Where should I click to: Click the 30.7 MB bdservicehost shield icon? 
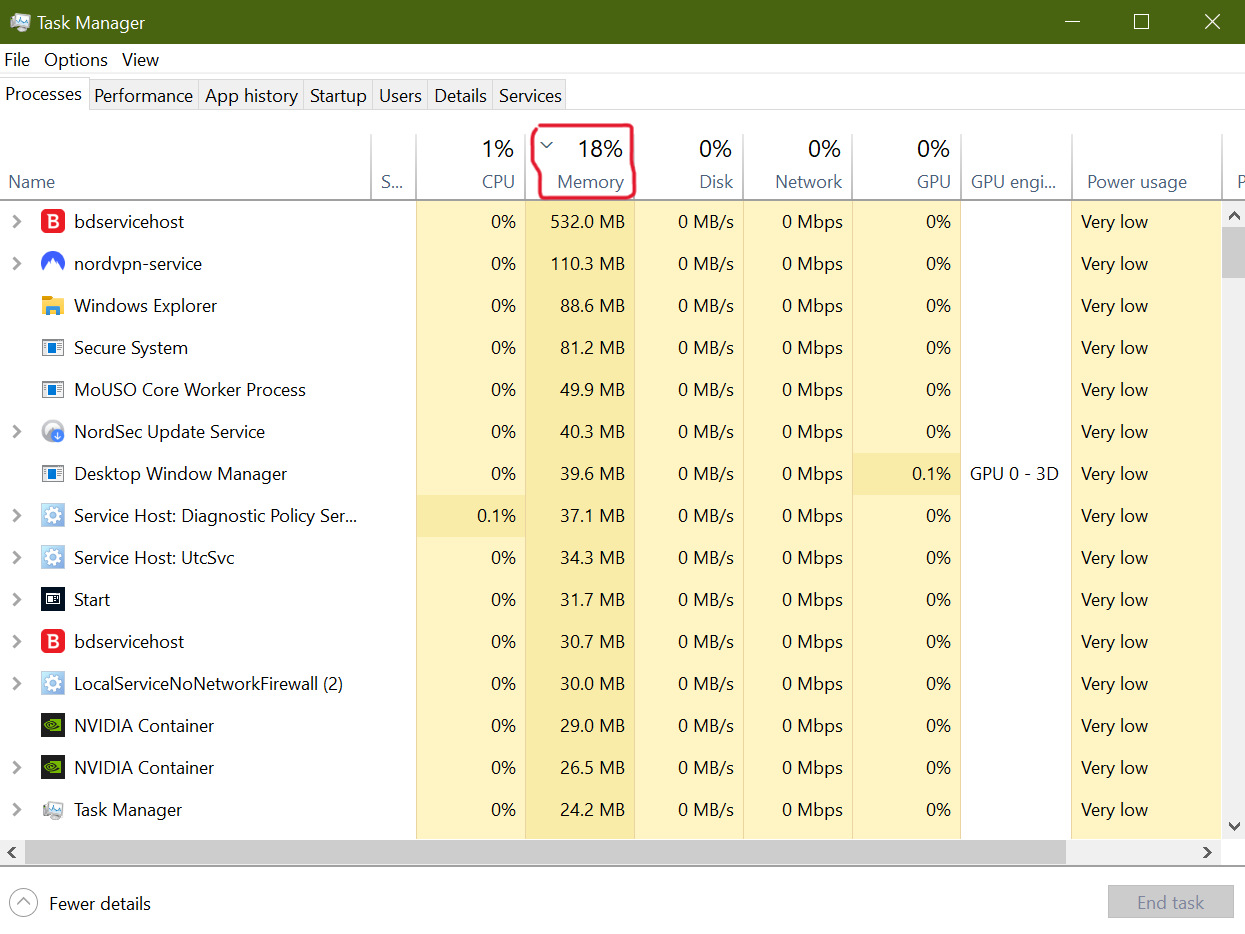click(53, 642)
